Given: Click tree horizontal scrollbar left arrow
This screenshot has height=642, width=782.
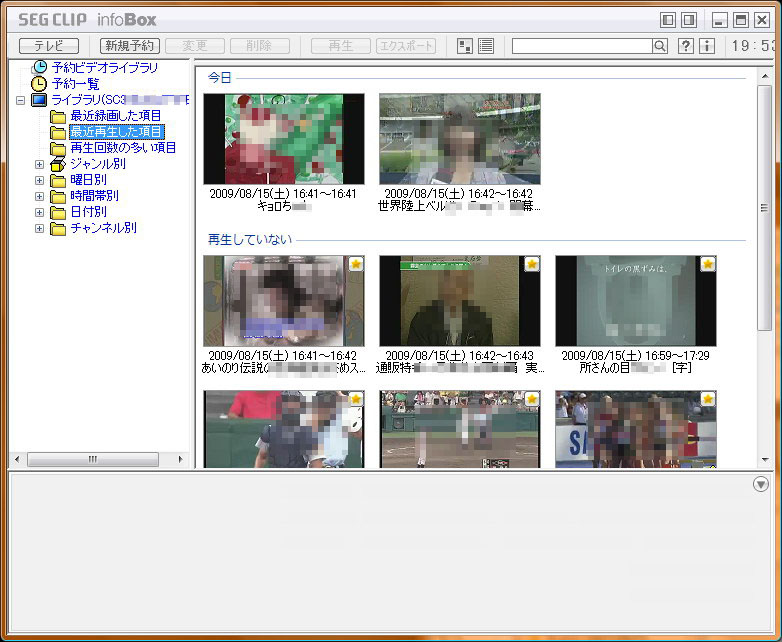Looking at the screenshot, I should (17, 459).
